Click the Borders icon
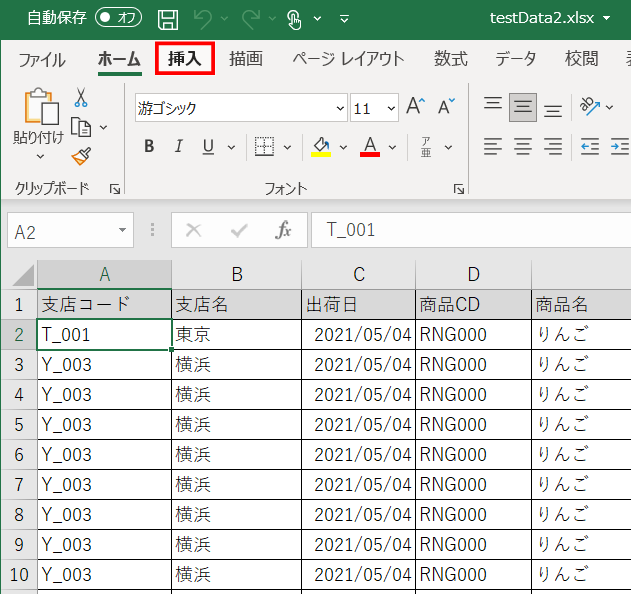The height and width of the screenshot is (594, 631). [x=264, y=147]
